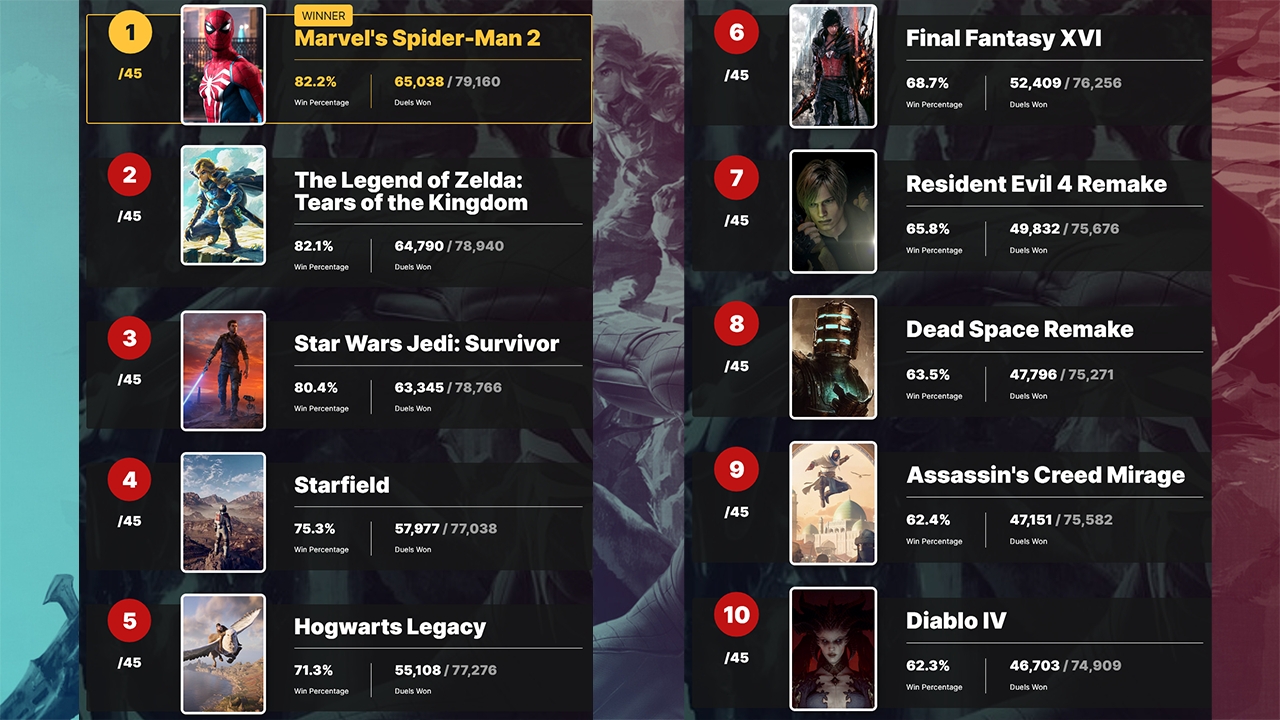1280x720 pixels.
Task: Click the red rank 2 circle badge
Action: 129,176
